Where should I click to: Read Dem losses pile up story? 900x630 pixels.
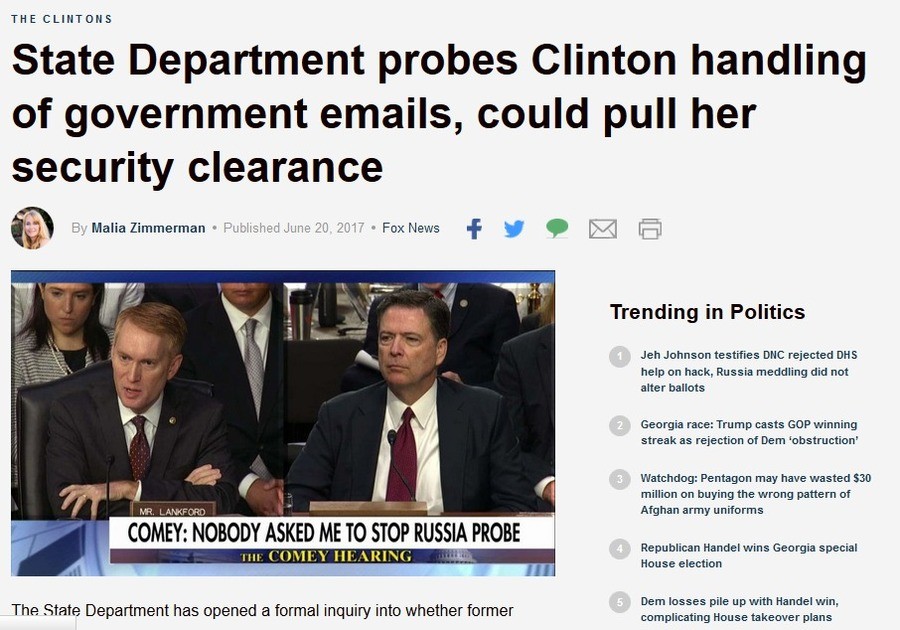(x=739, y=609)
